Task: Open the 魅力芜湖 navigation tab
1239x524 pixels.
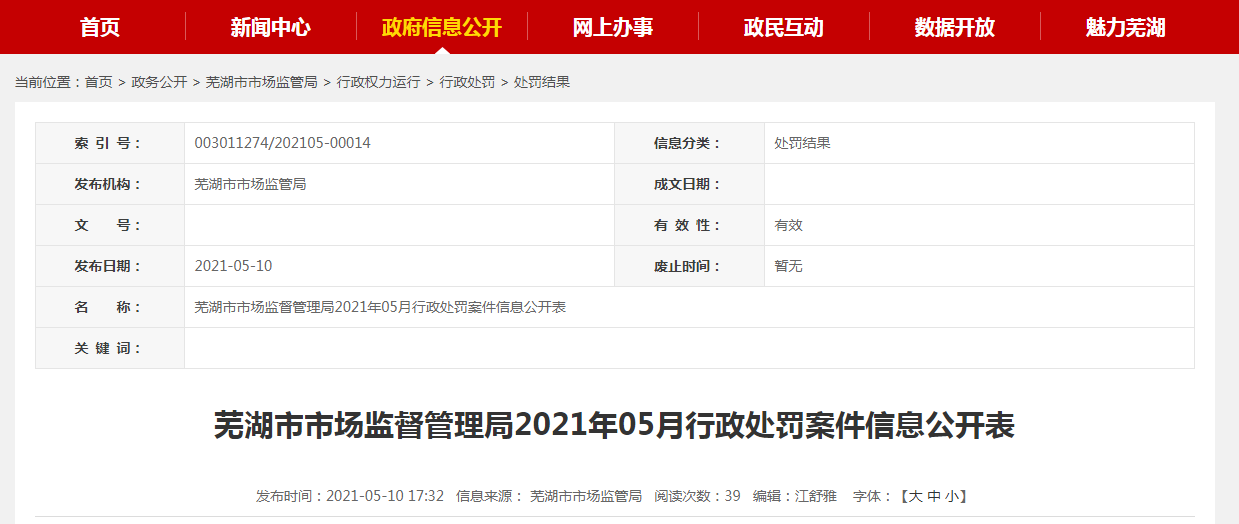Action: tap(1126, 27)
